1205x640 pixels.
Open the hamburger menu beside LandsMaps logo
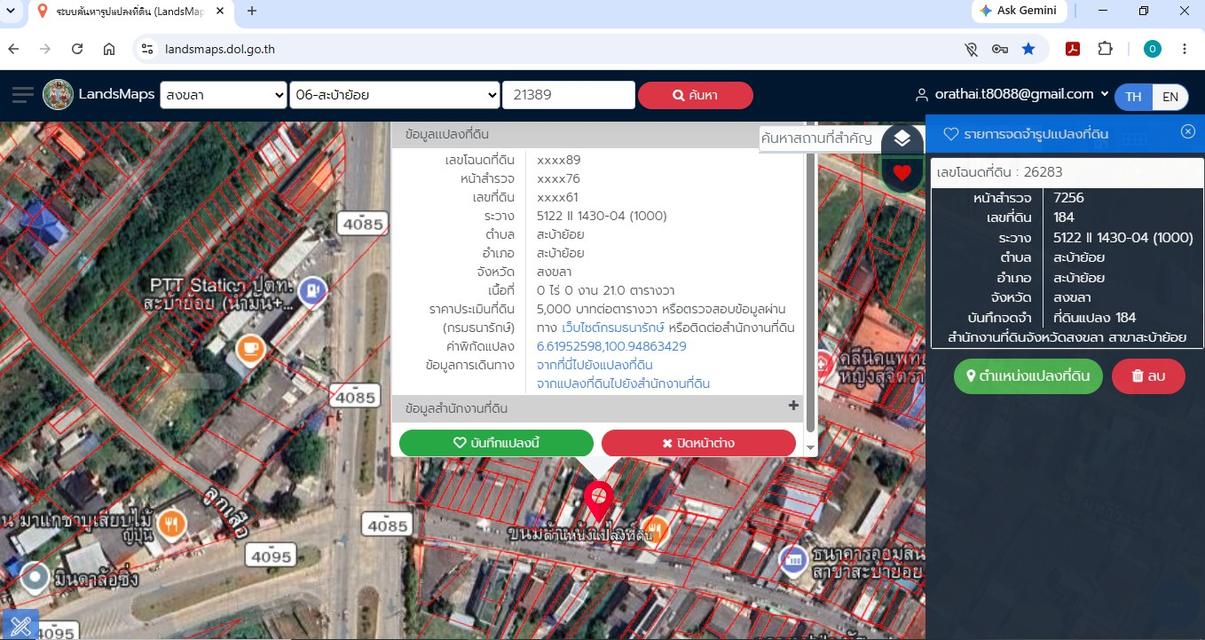click(22, 95)
